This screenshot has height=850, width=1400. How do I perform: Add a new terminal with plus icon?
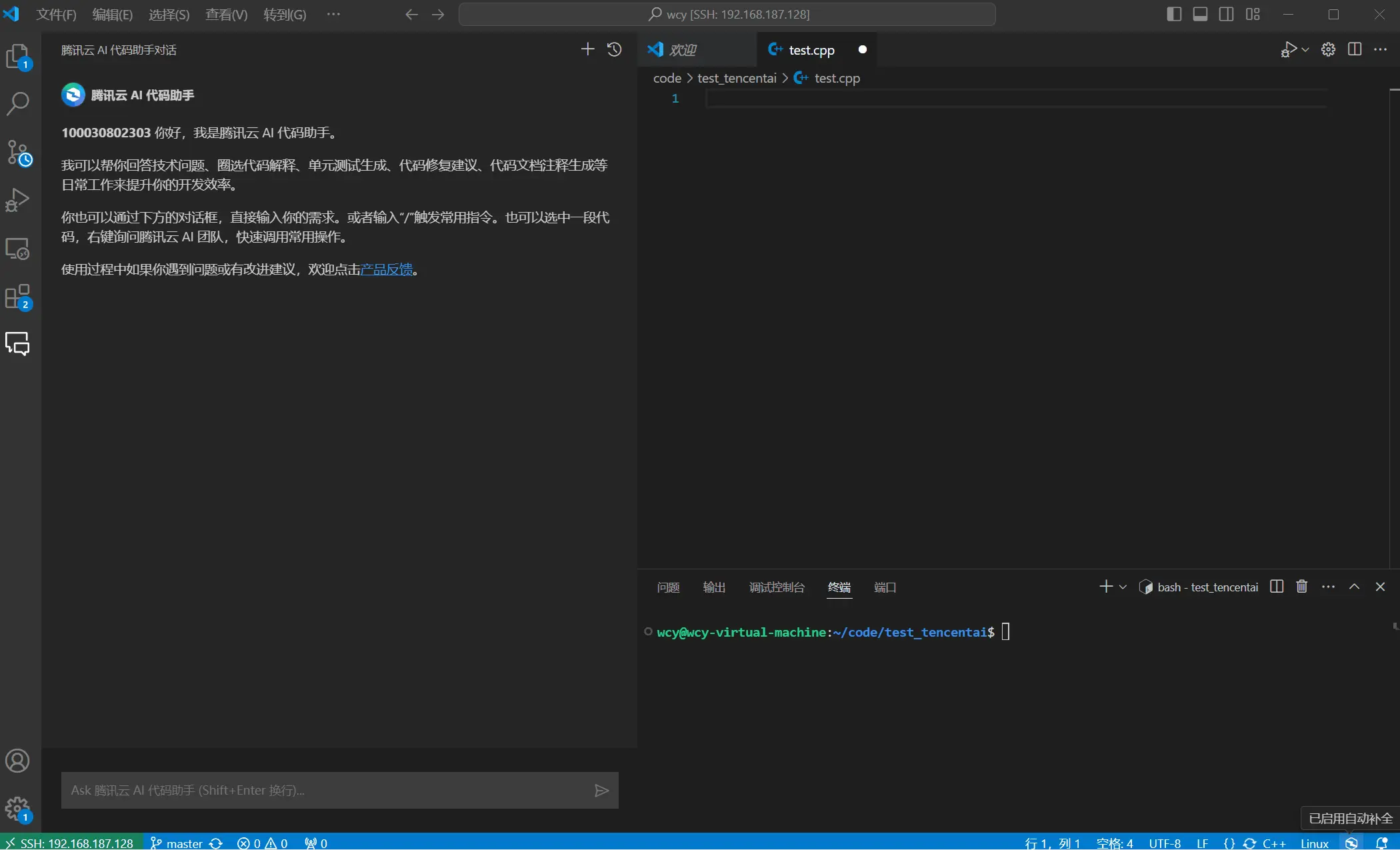point(1106,587)
